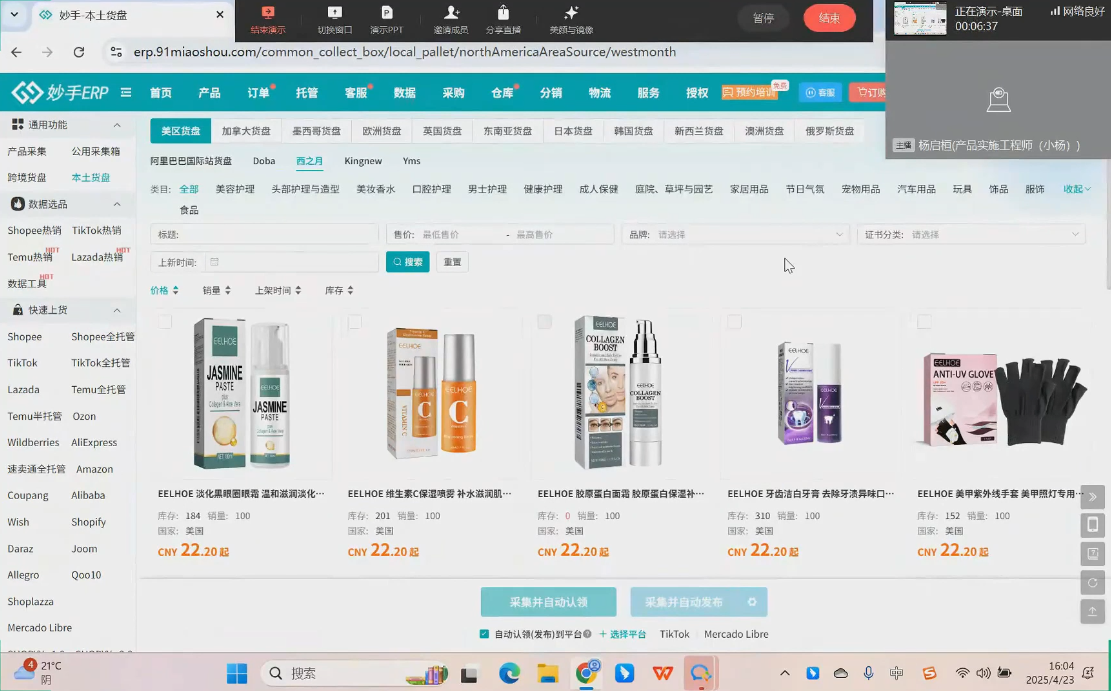The image size is (1111, 691).
Task: Click the back-to-top arrow on right edge
Action: coord(1092,611)
